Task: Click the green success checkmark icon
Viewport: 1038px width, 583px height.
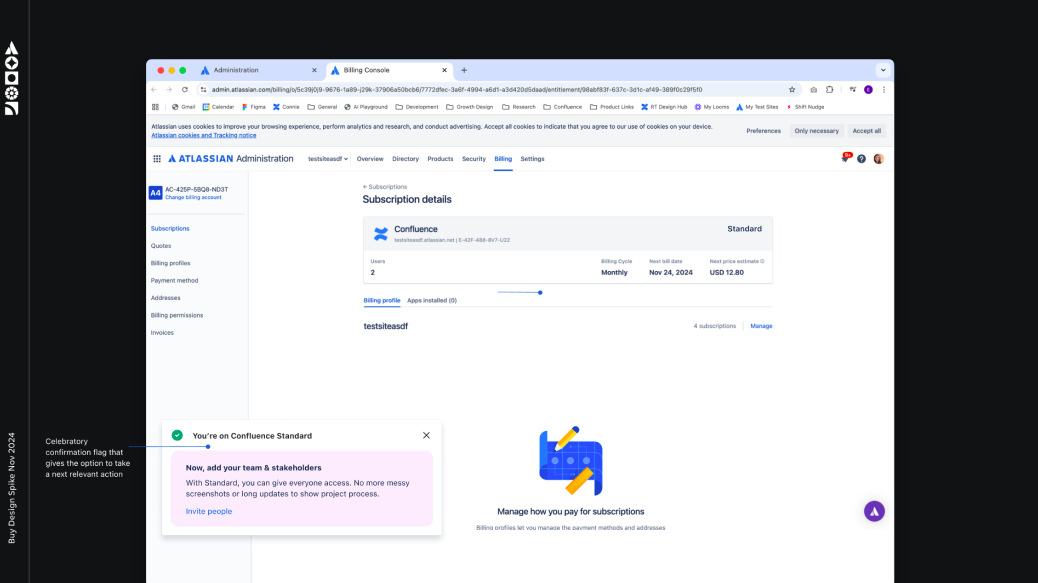Action: pyautogui.click(x=177, y=435)
